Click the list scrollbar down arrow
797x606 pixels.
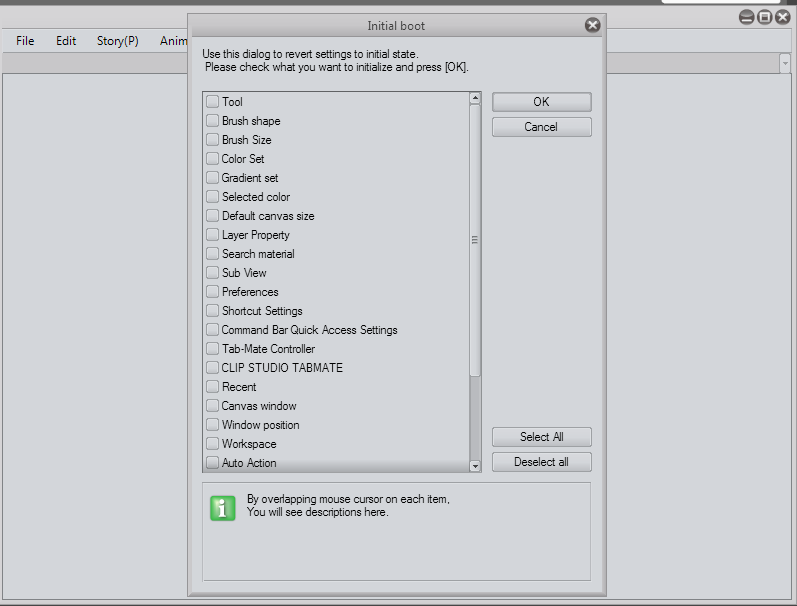[475, 466]
